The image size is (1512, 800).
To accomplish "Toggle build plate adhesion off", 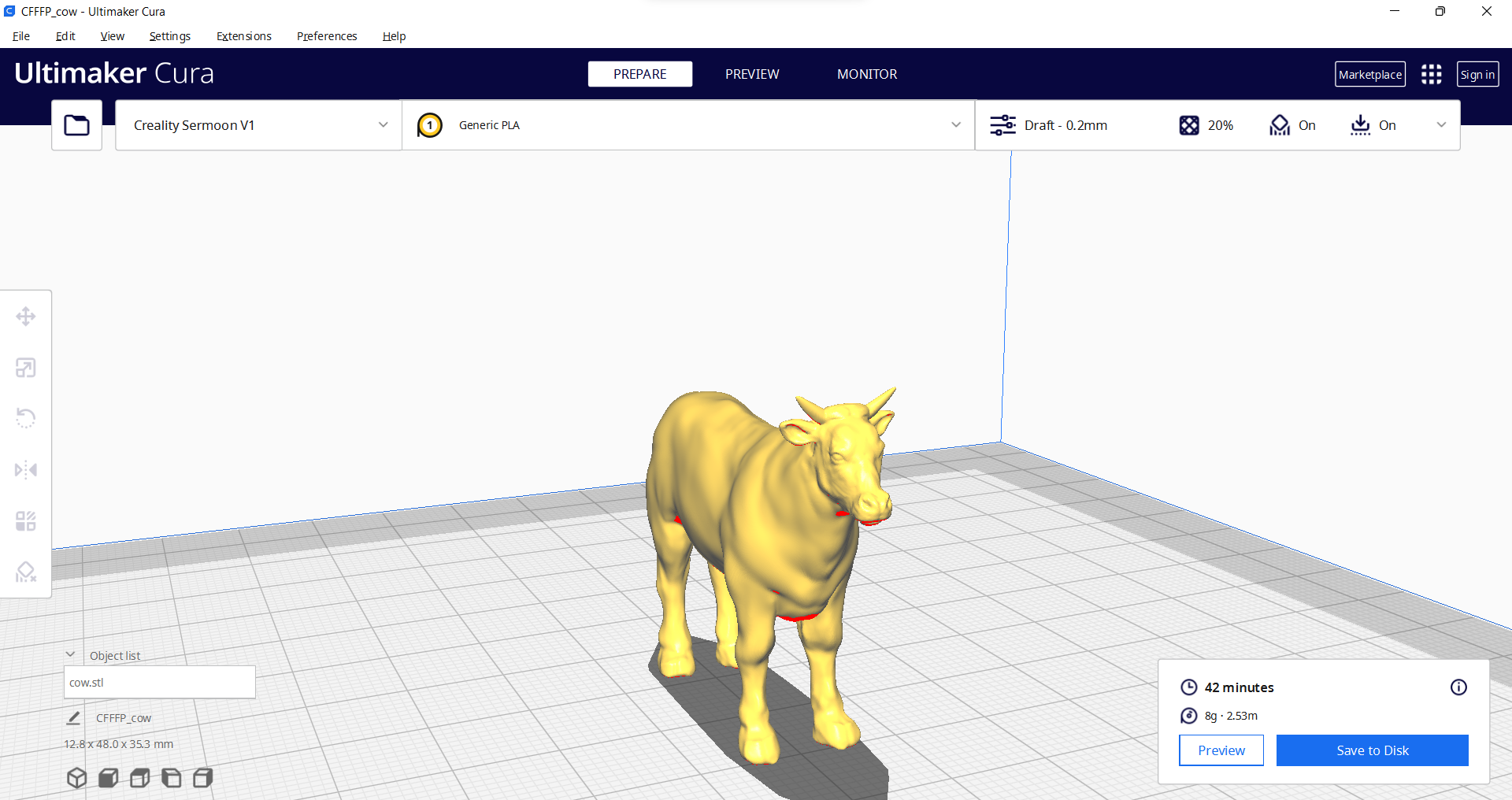I will click(x=1373, y=124).
